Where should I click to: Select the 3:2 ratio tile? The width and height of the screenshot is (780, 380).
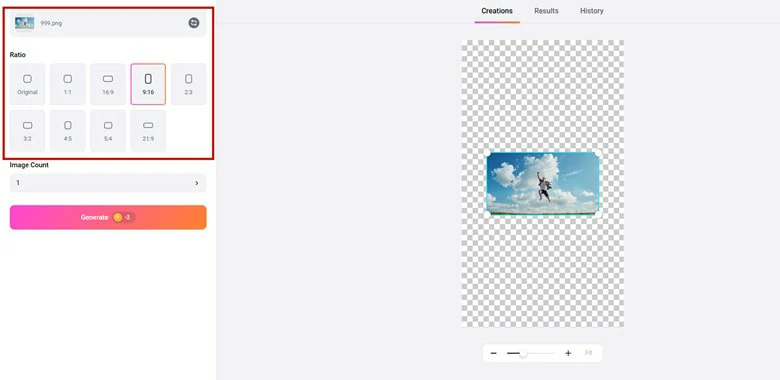(x=27, y=131)
